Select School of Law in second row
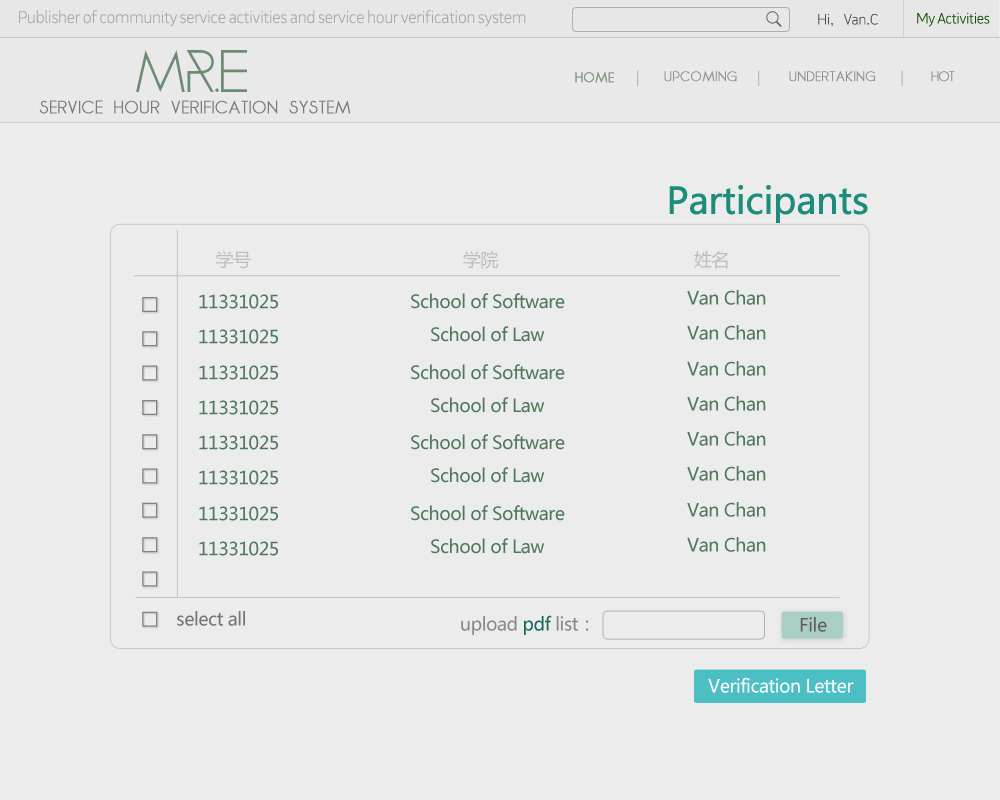 pyautogui.click(x=487, y=334)
